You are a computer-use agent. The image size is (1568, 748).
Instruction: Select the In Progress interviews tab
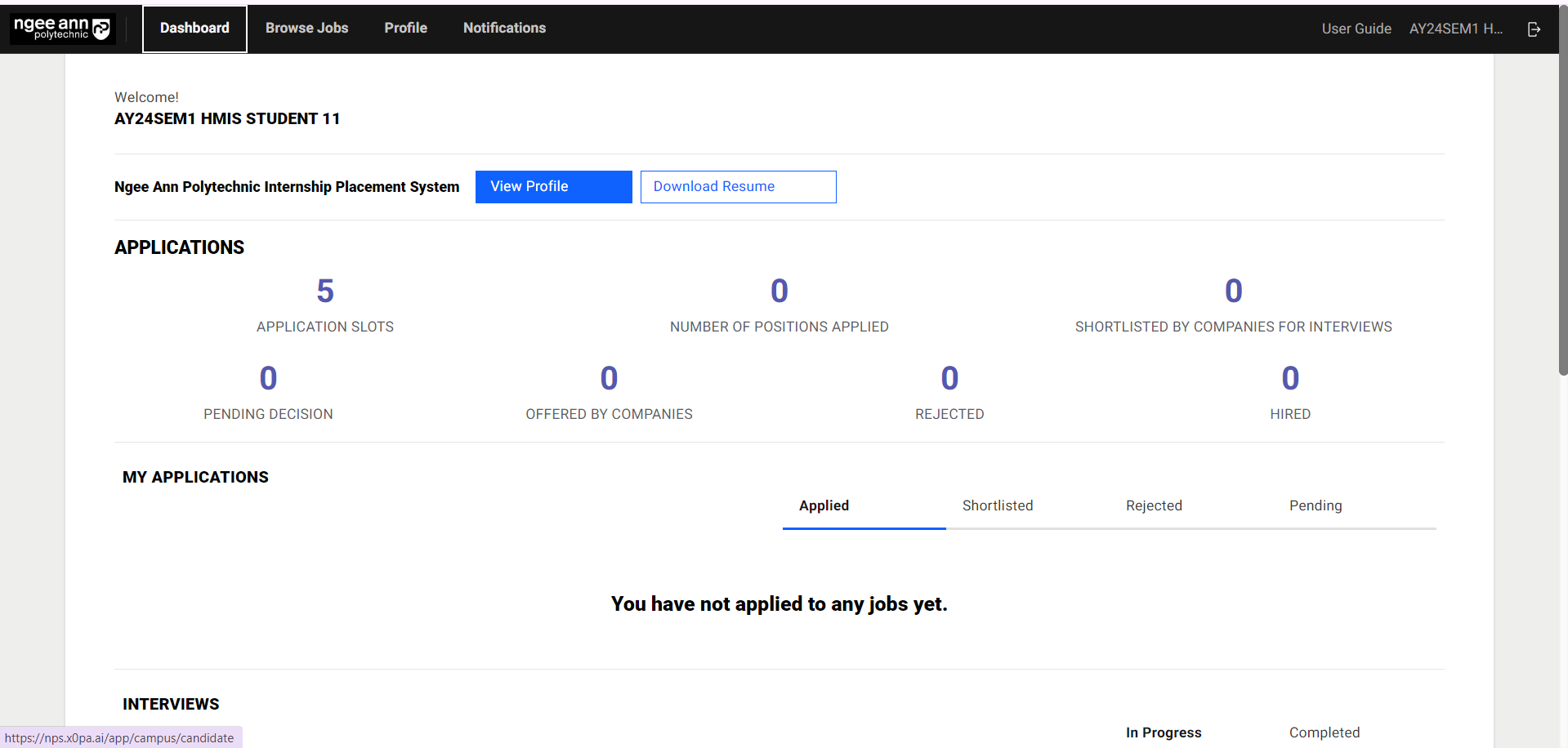pyautogui.click(x=1163, y=732)
